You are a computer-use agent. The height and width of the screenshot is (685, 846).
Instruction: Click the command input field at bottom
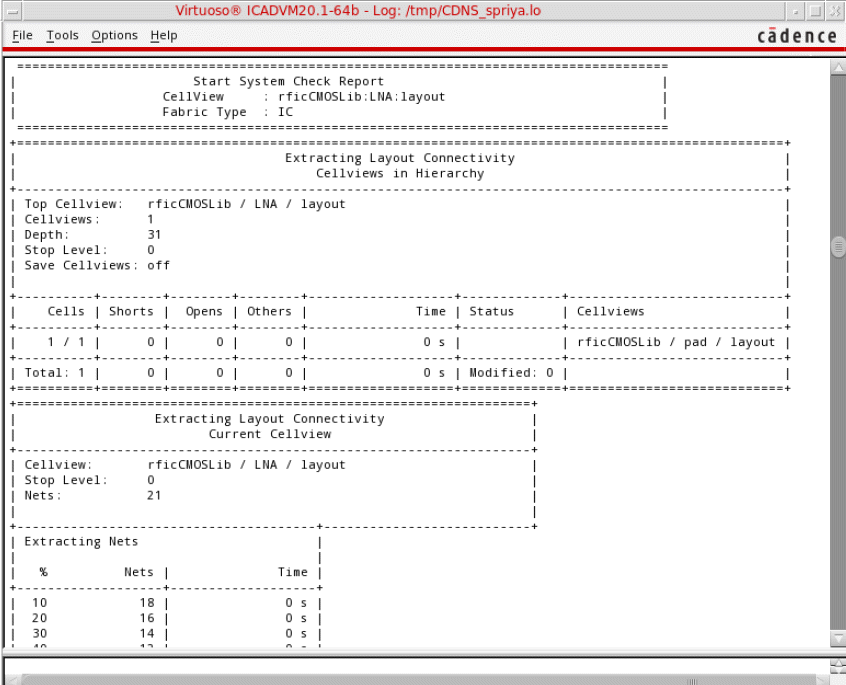tap(415, 665)
